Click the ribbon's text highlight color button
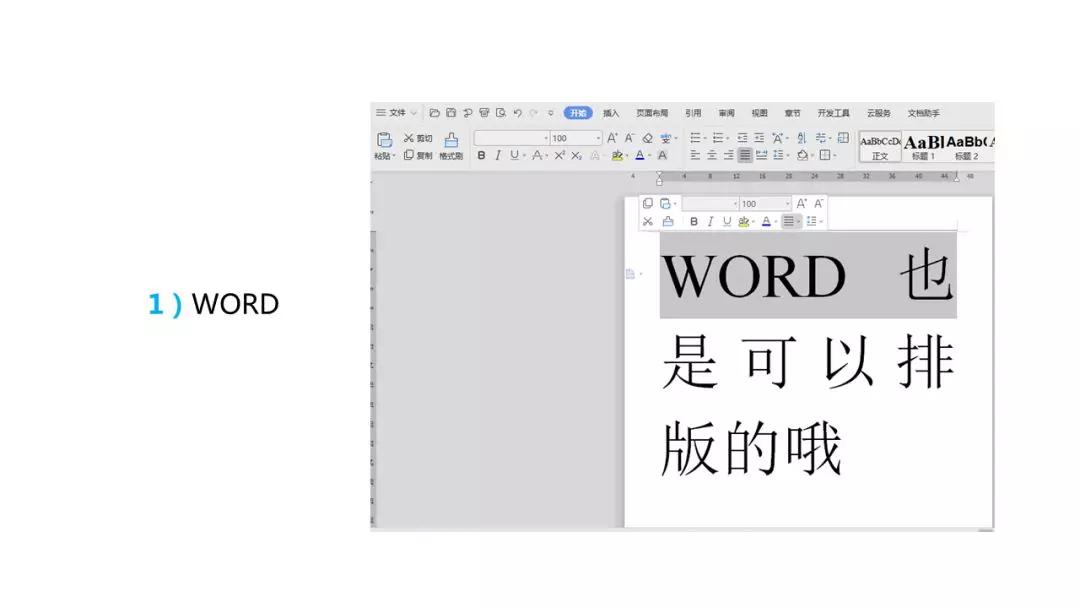 616,156
